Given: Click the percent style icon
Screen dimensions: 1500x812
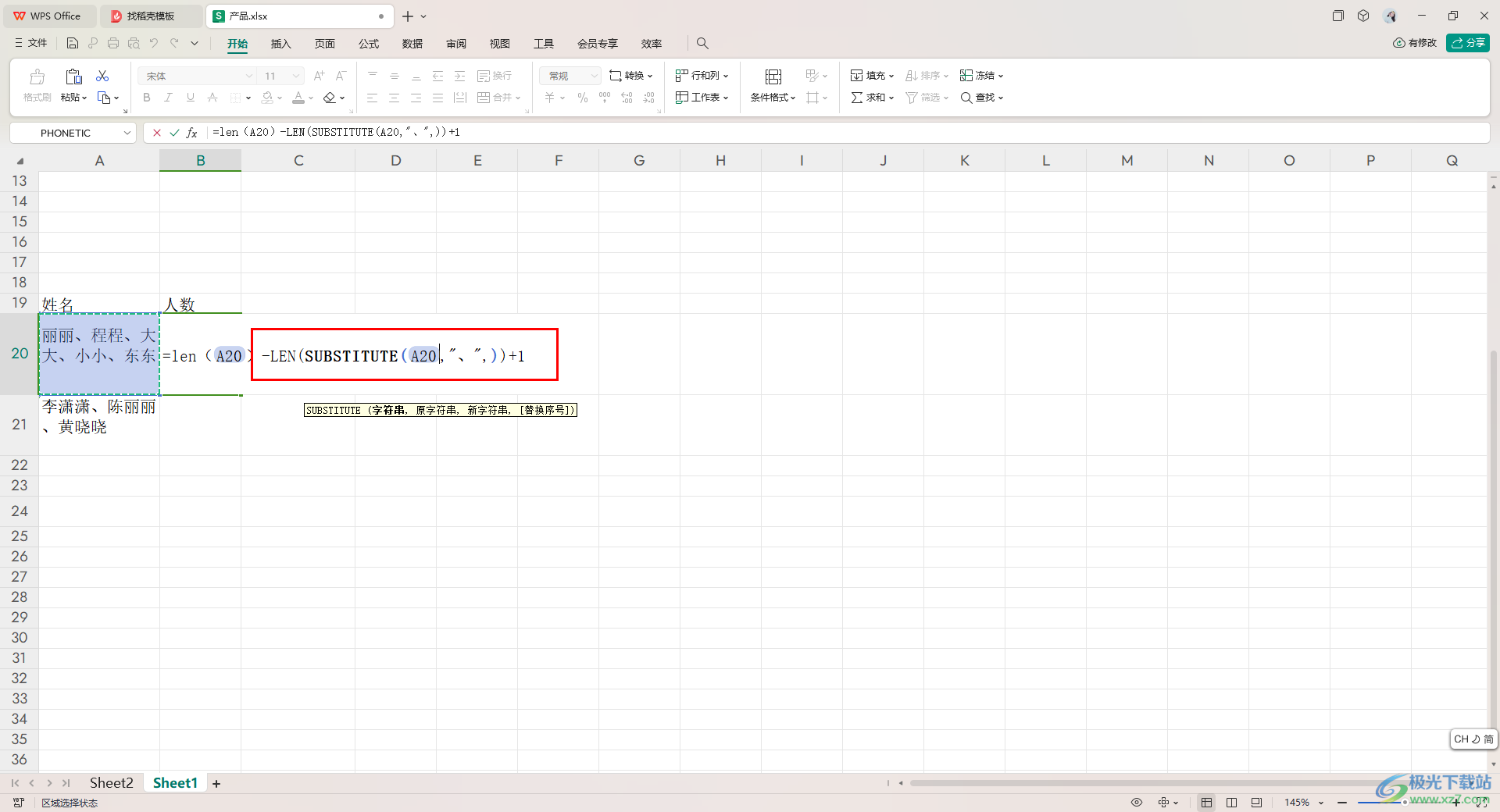Looking at the screenshot, I should pos(583,98).
